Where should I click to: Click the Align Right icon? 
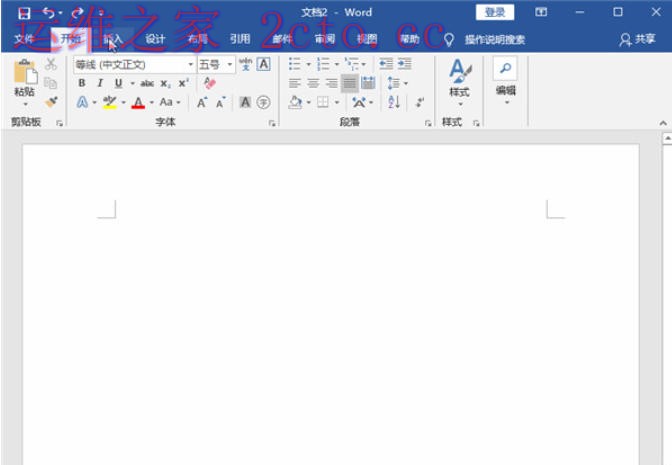[331, 83]
